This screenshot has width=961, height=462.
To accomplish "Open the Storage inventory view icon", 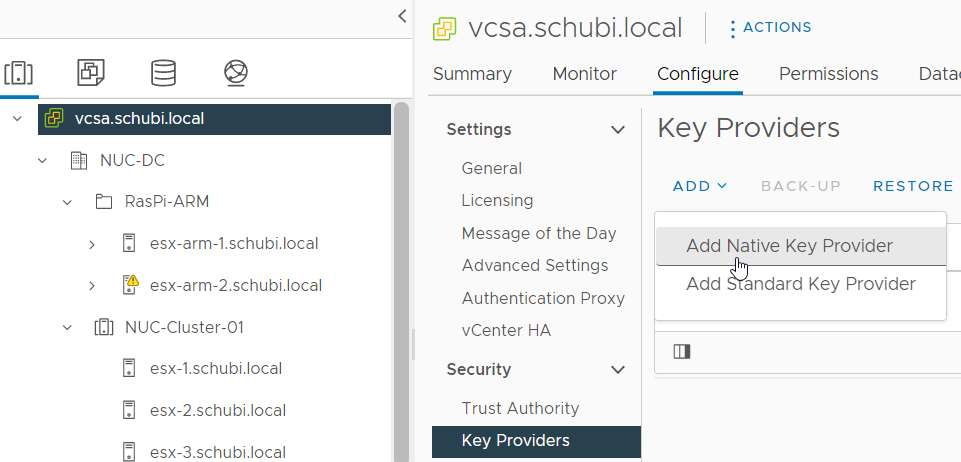I will (163, 72).
